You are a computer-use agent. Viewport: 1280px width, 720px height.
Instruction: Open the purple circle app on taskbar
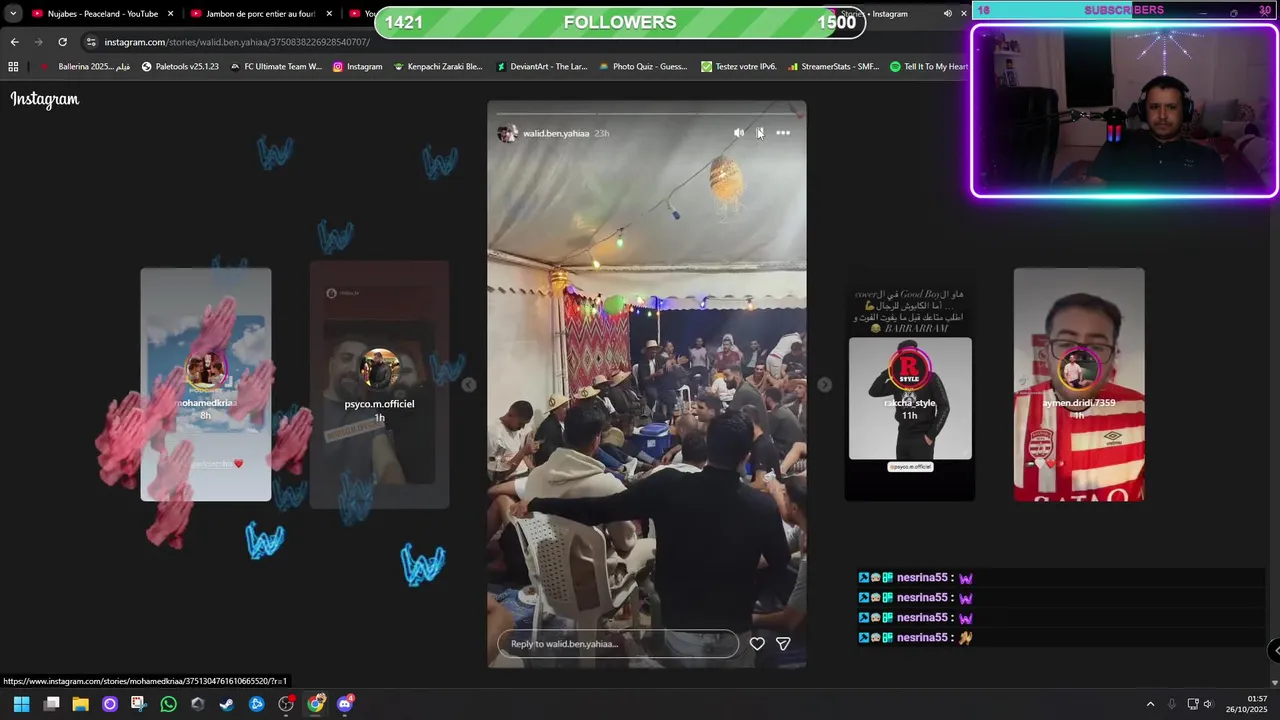(x=110, y=704)
